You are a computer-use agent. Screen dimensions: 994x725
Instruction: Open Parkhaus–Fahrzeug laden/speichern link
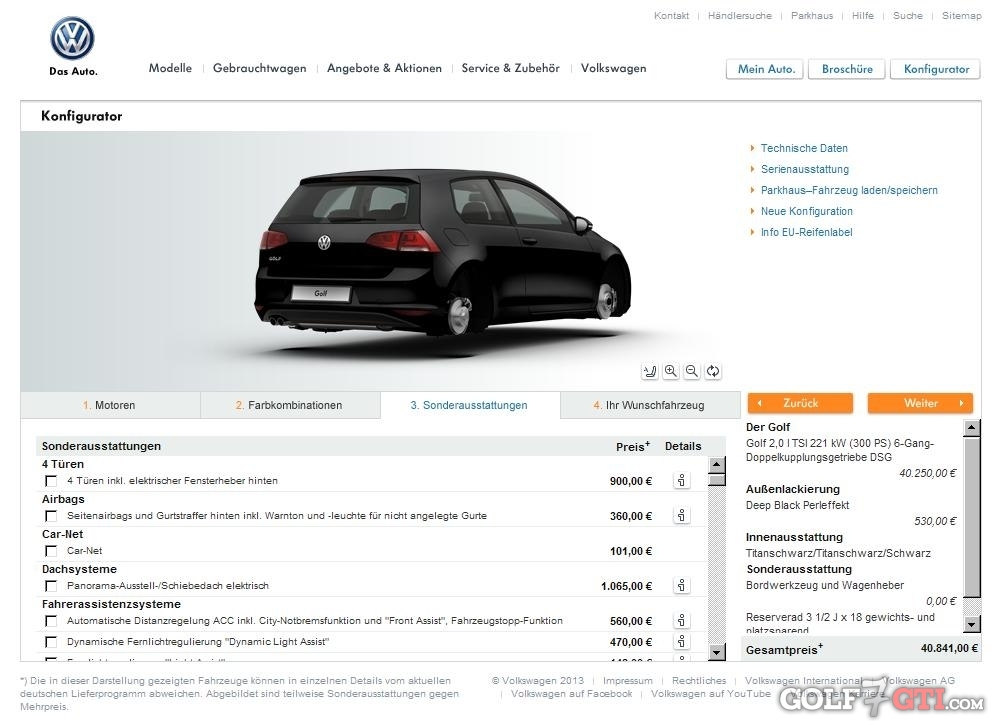849,190
